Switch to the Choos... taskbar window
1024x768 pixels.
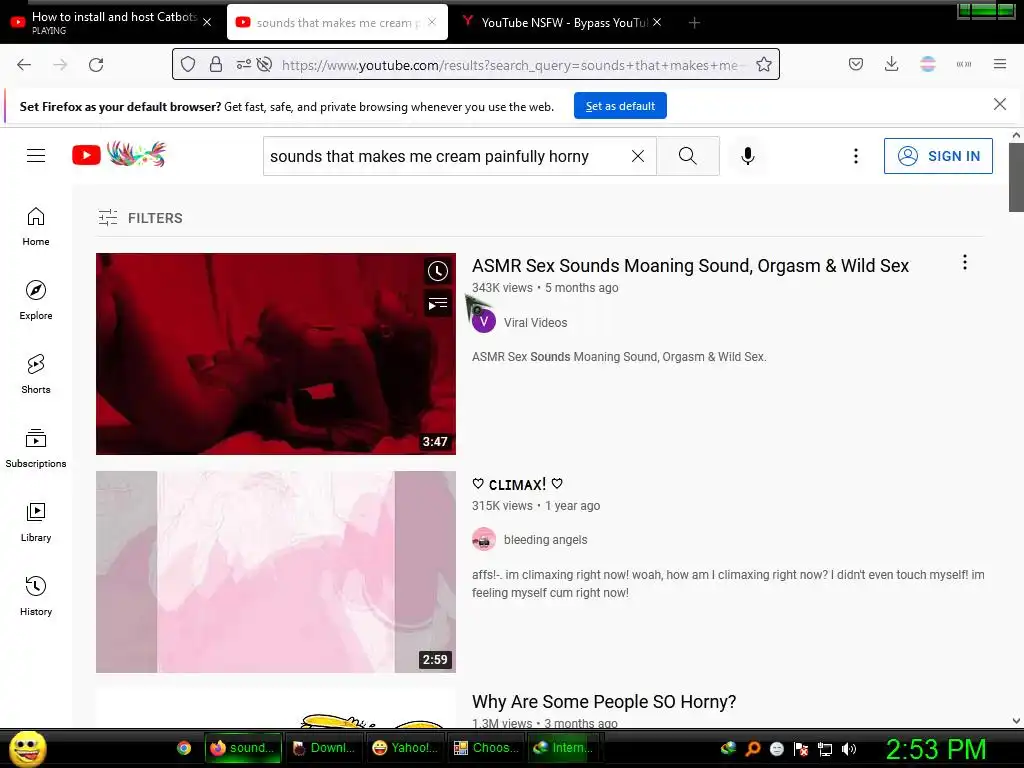click(x=487, y=748)
